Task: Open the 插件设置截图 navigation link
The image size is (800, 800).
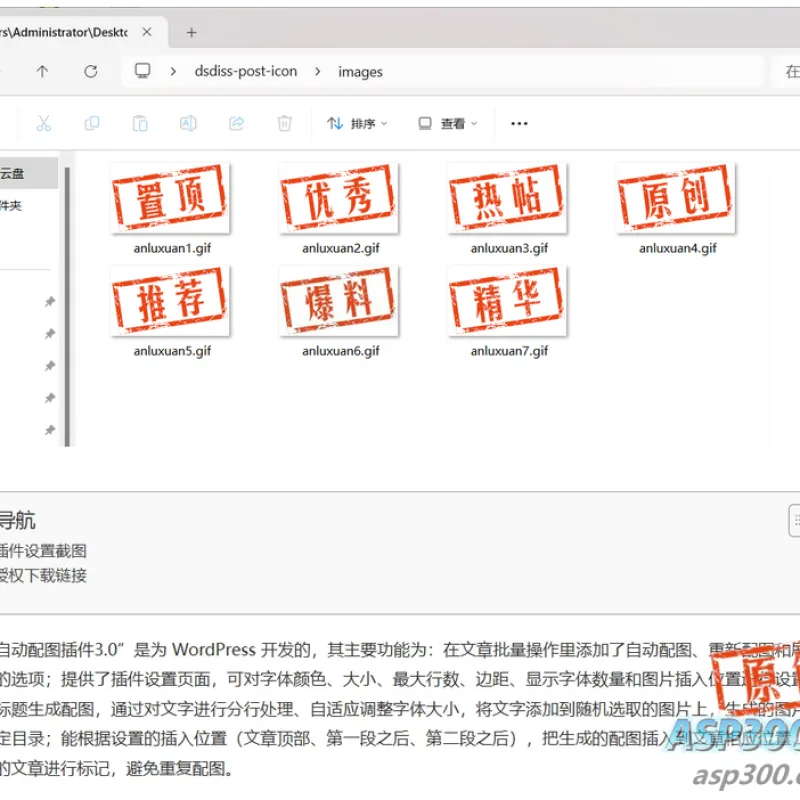Action: pyautogui.click(x=43, y=551)
